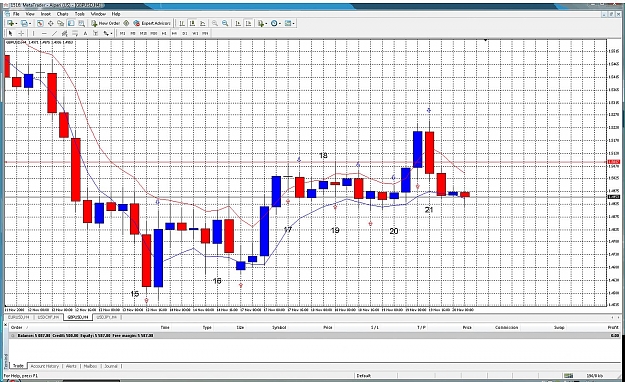Image resolution: width=625 pixels, height=382 pixels.
Task: Expand the Arrows tool dropdown arrow
Action: point(112,33)
